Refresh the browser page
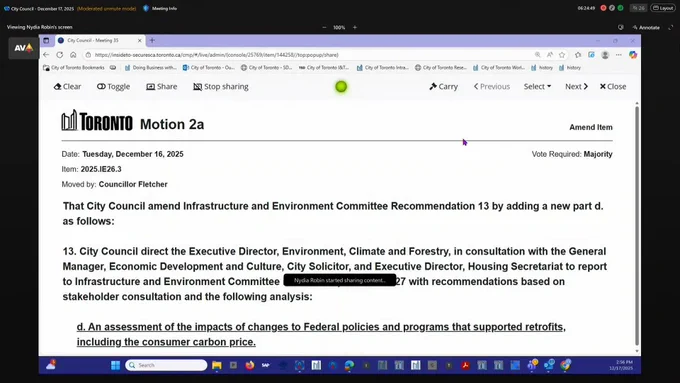 point(60,55)
